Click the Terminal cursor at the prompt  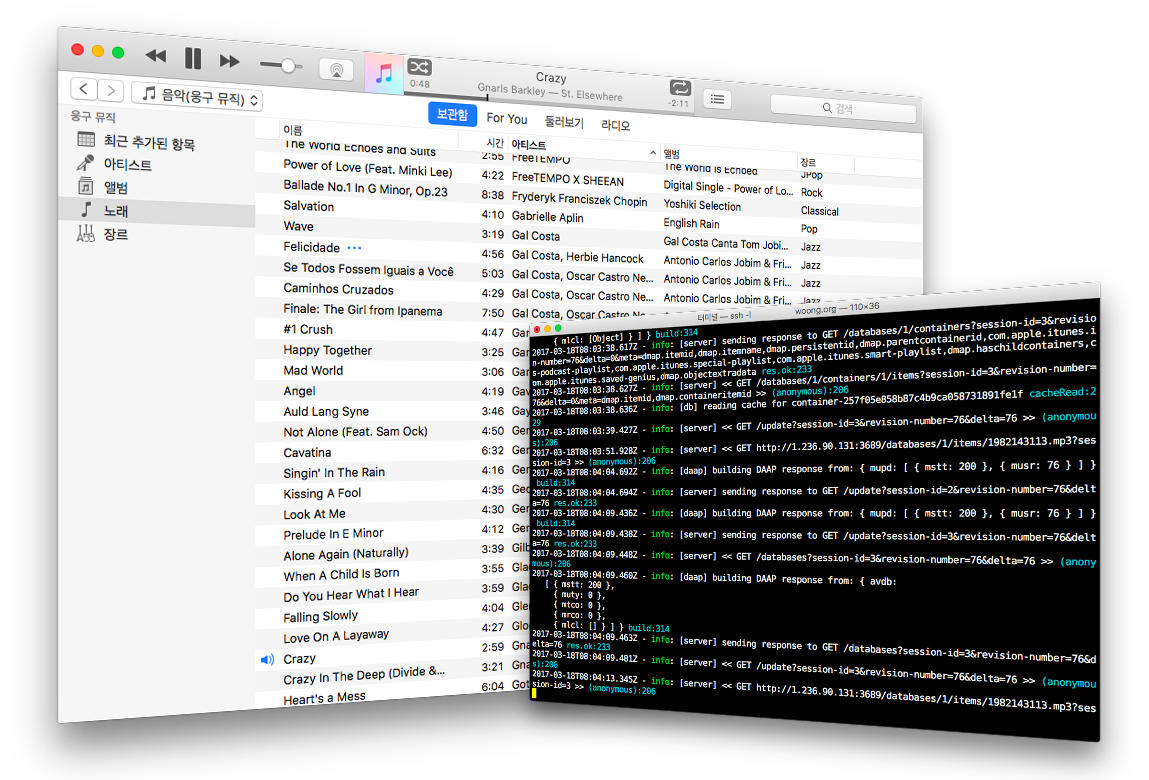pyautogui.click(x=535, y=693)
